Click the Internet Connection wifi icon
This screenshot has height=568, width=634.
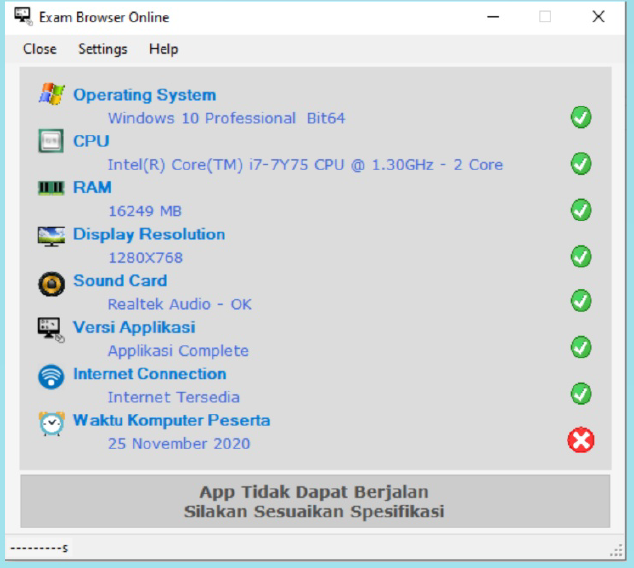[51, 377]
